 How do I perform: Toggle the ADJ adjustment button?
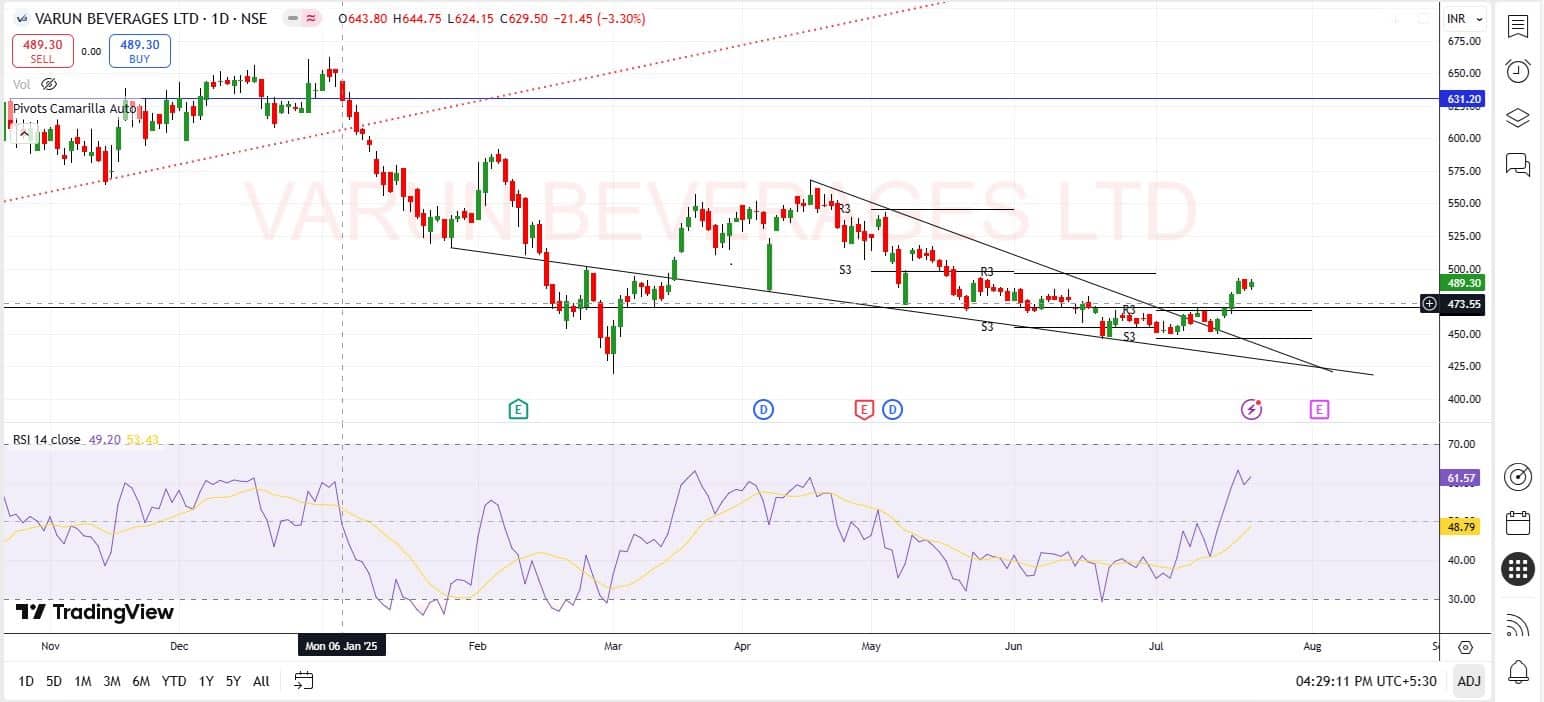tap(1468, 681)
